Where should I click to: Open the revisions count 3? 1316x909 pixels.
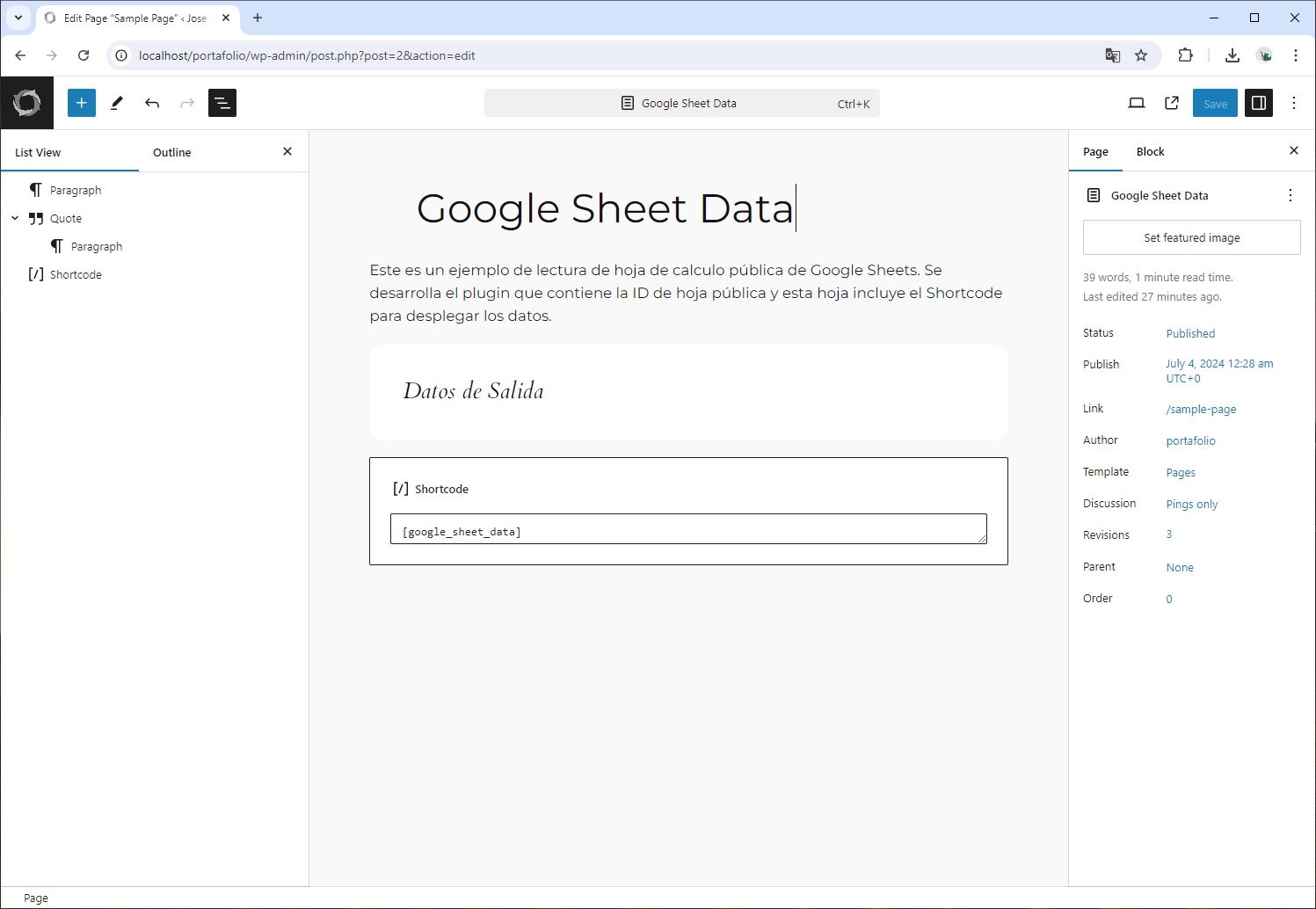pyautogui.click(x=1169, y=534)
